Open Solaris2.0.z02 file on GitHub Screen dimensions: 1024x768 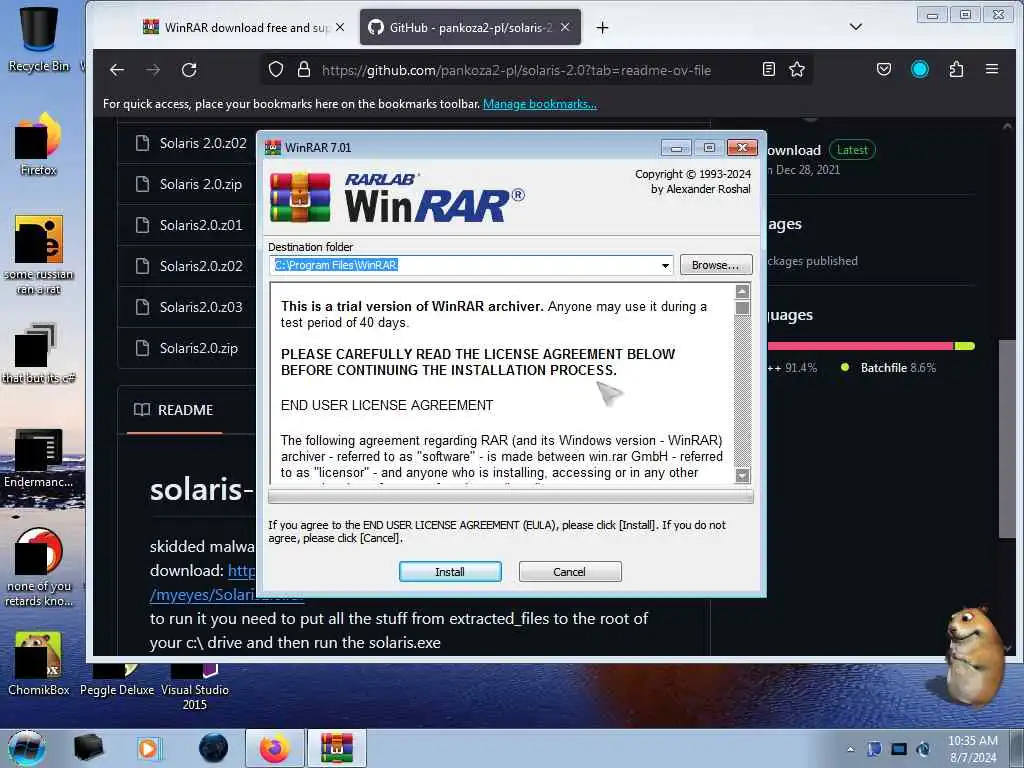(x=201, y=266)
